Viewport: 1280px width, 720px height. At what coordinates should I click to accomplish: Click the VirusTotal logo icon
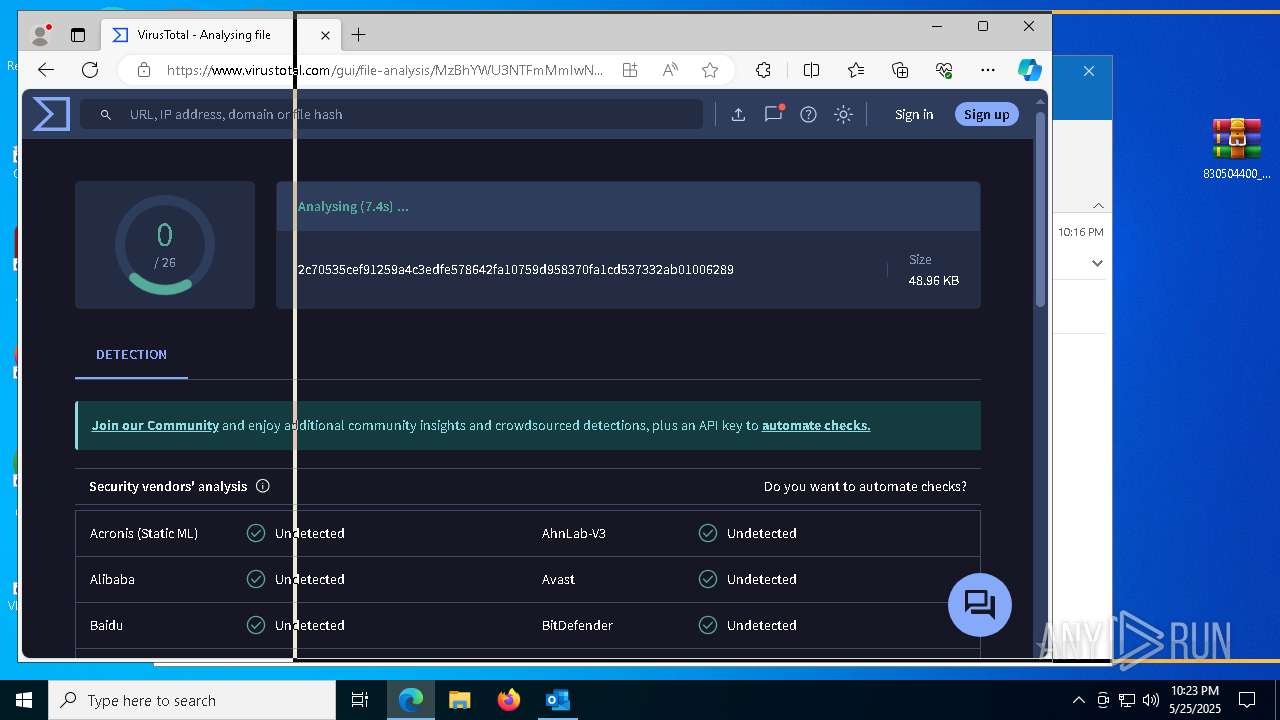click(51, 114)
